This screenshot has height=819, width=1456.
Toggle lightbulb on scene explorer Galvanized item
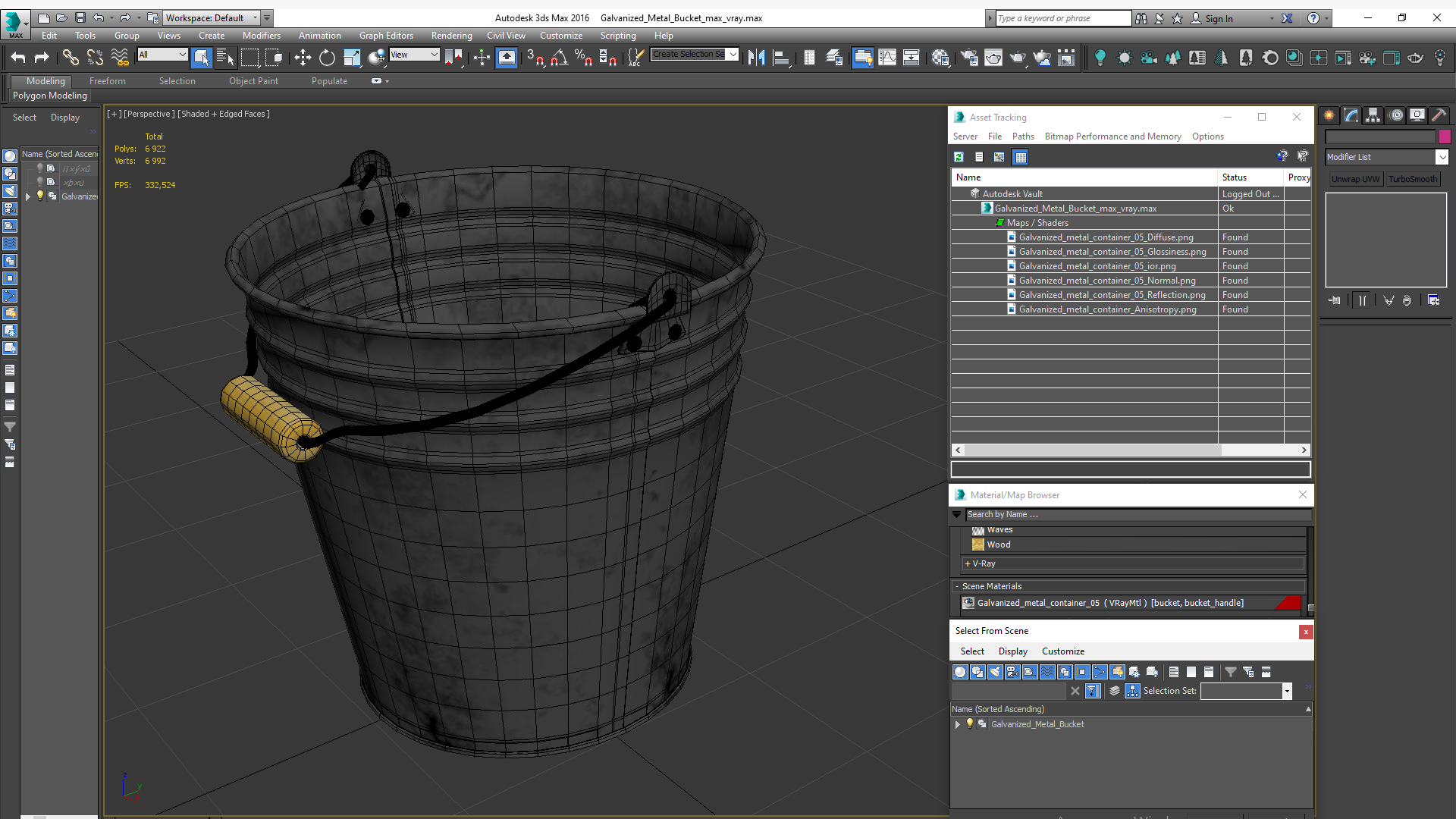[x=40, y=196]
